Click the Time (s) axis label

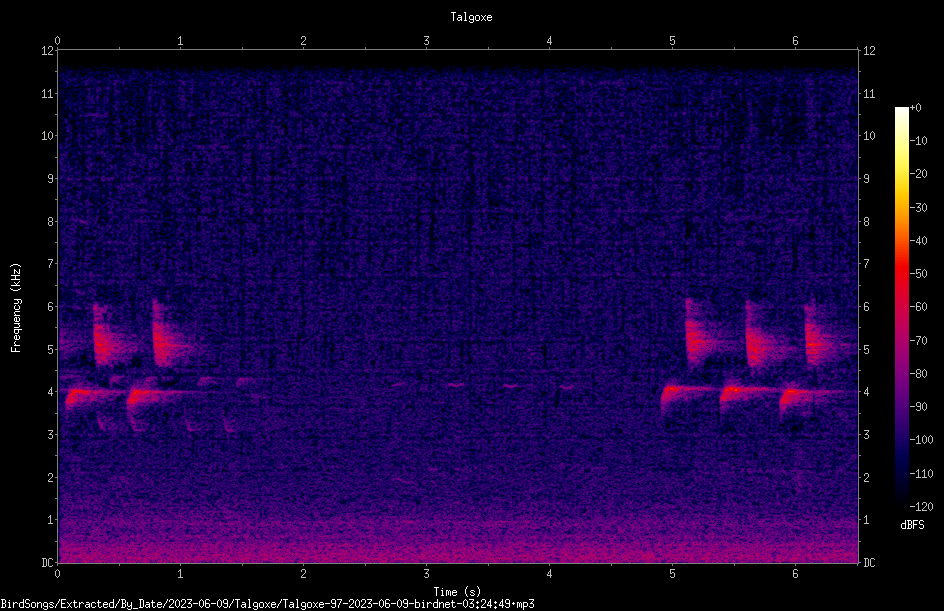(457, 592)
